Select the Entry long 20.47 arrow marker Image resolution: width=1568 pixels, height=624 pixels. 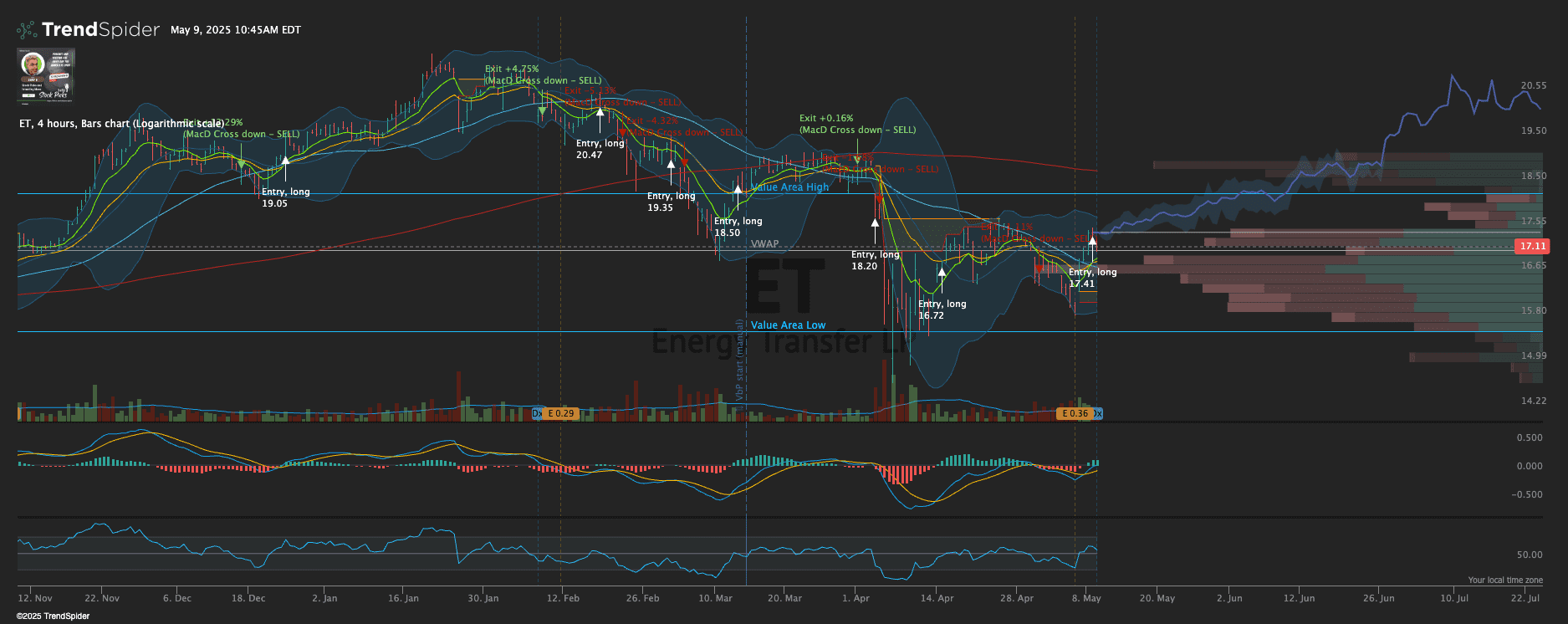(600, 112)
